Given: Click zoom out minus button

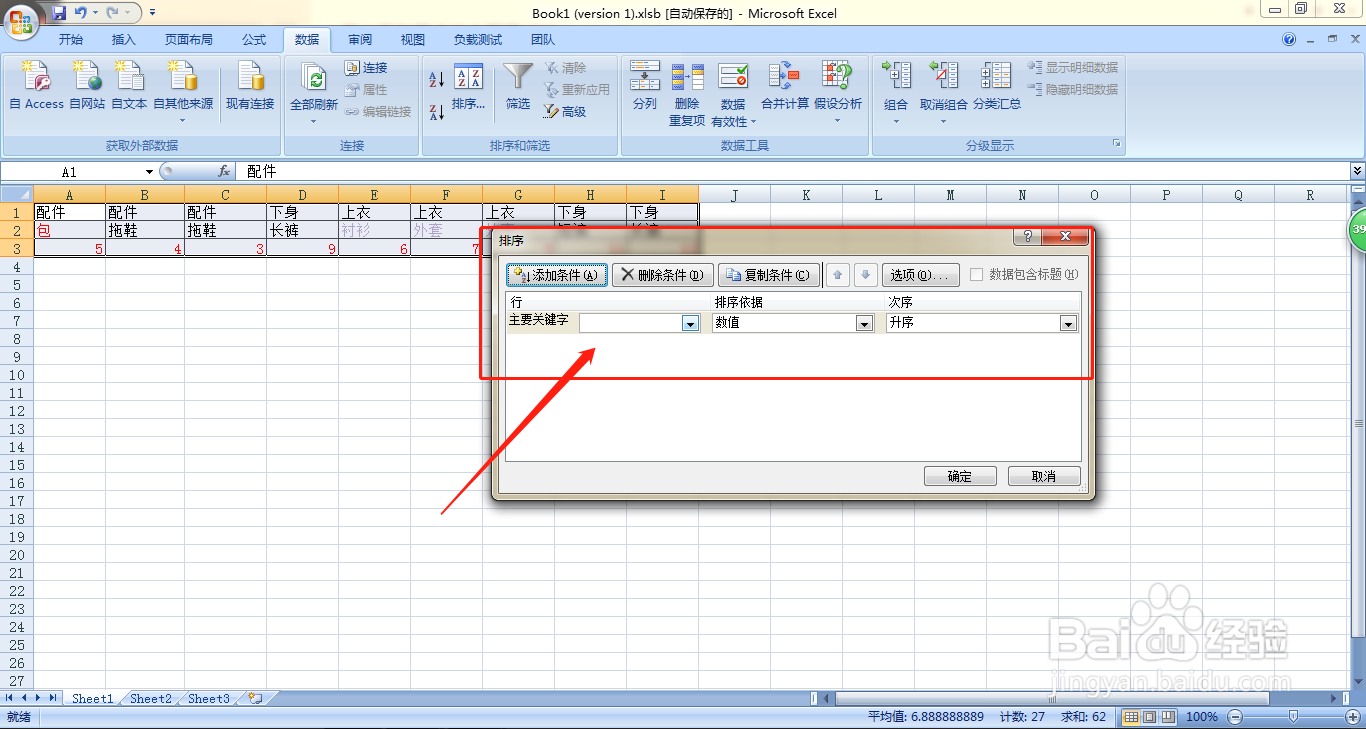Looking at the screenshot, I should (x=1236, y=717).
